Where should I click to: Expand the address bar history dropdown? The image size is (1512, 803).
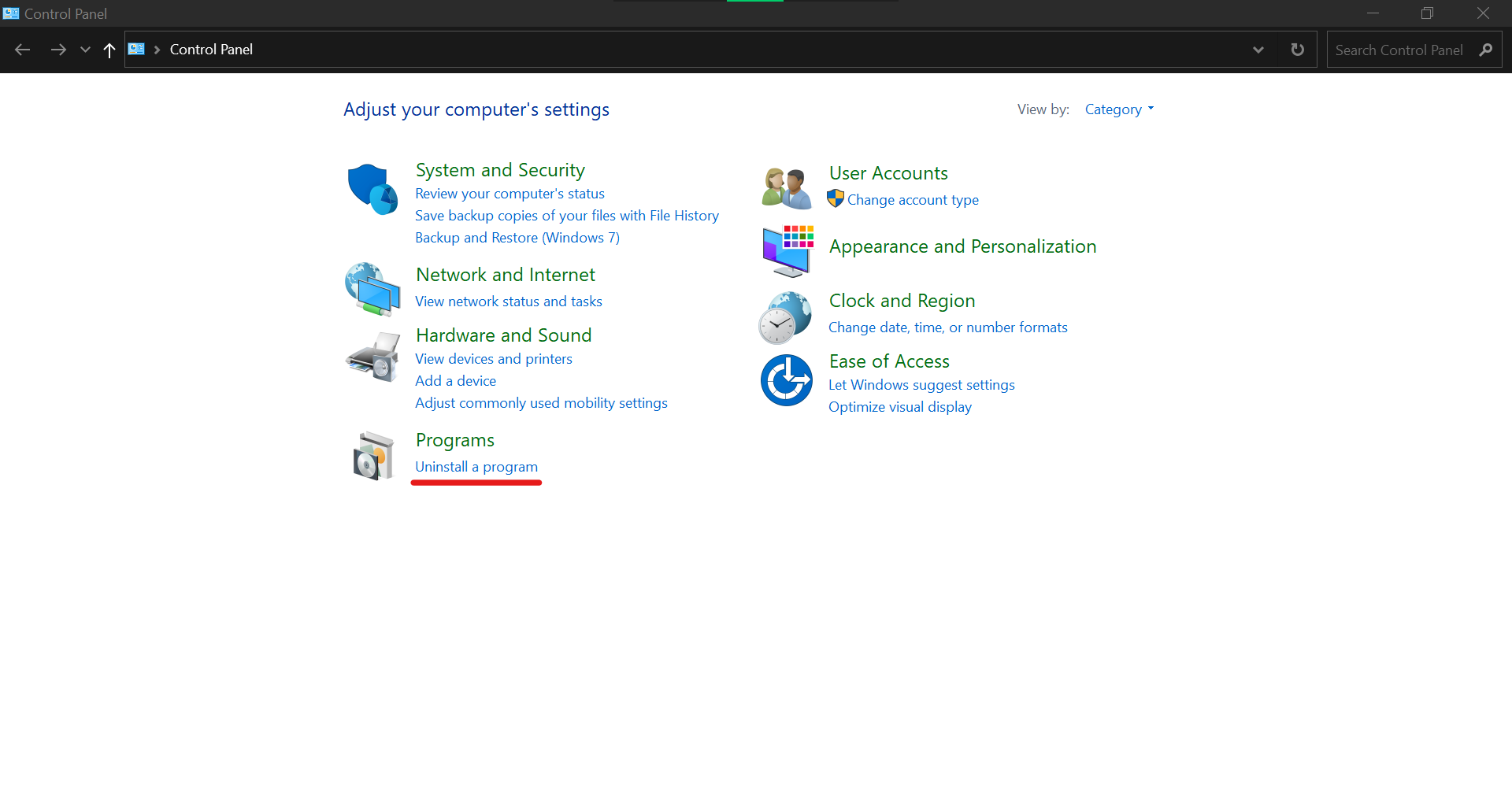[x=1258, y=50]
